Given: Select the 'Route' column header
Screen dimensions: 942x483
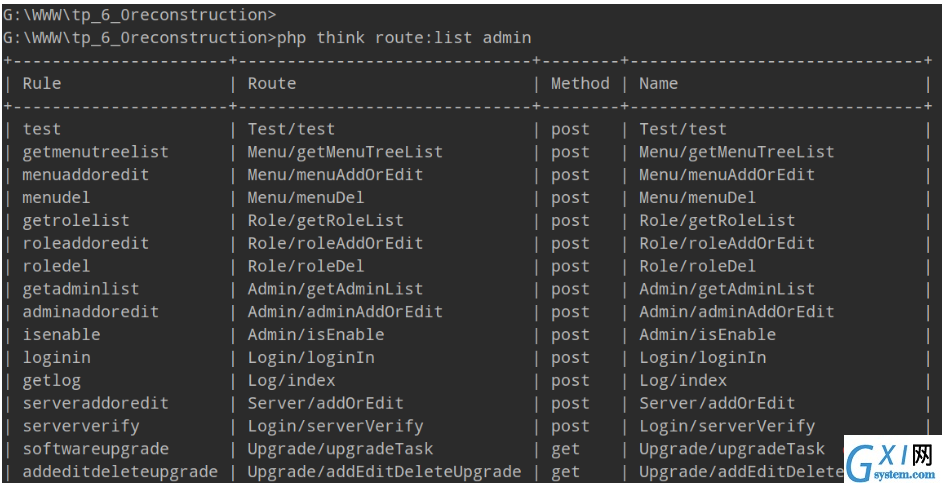Looking at the screenshot, I should pyautogui.click(x=272, y=83).
